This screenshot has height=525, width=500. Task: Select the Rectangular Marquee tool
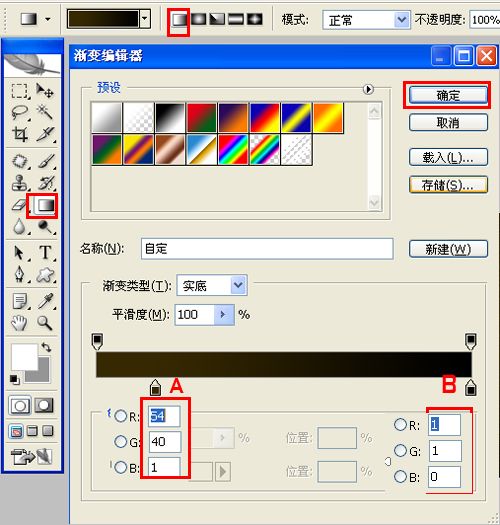click(x=19, y=91)
